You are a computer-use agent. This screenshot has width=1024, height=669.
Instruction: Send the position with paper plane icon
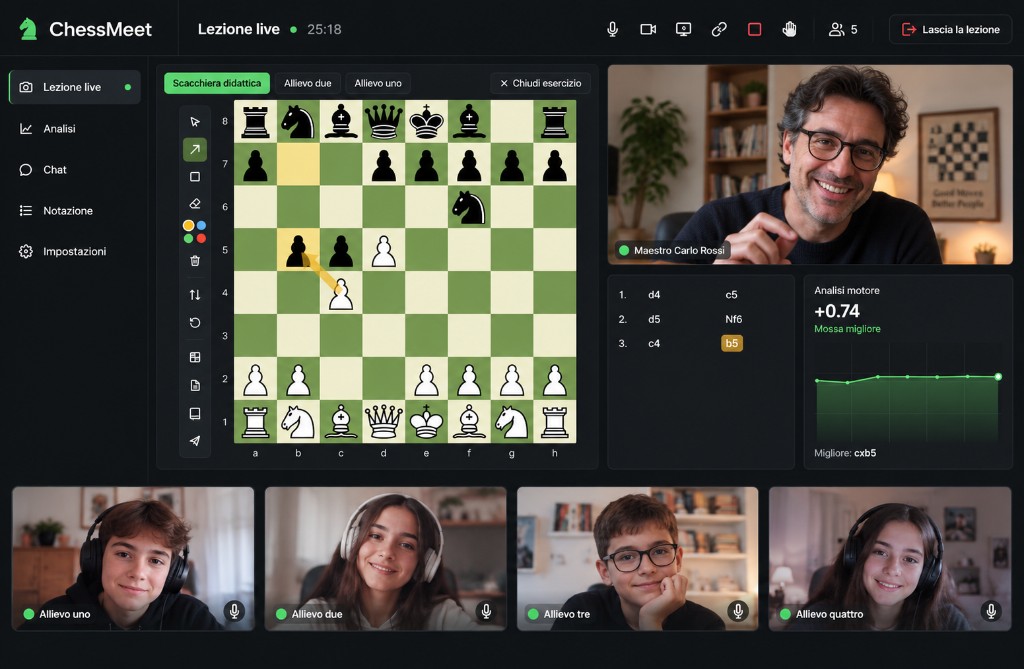pyautogui.click(x=195, y=440)
